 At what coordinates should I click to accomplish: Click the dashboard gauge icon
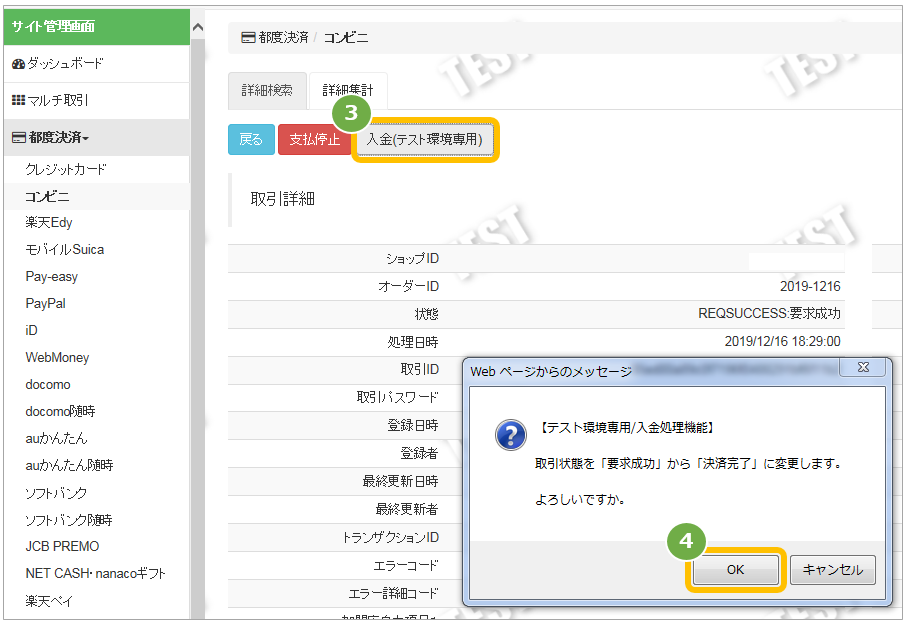pyautogui.click(x=18, y=64)
